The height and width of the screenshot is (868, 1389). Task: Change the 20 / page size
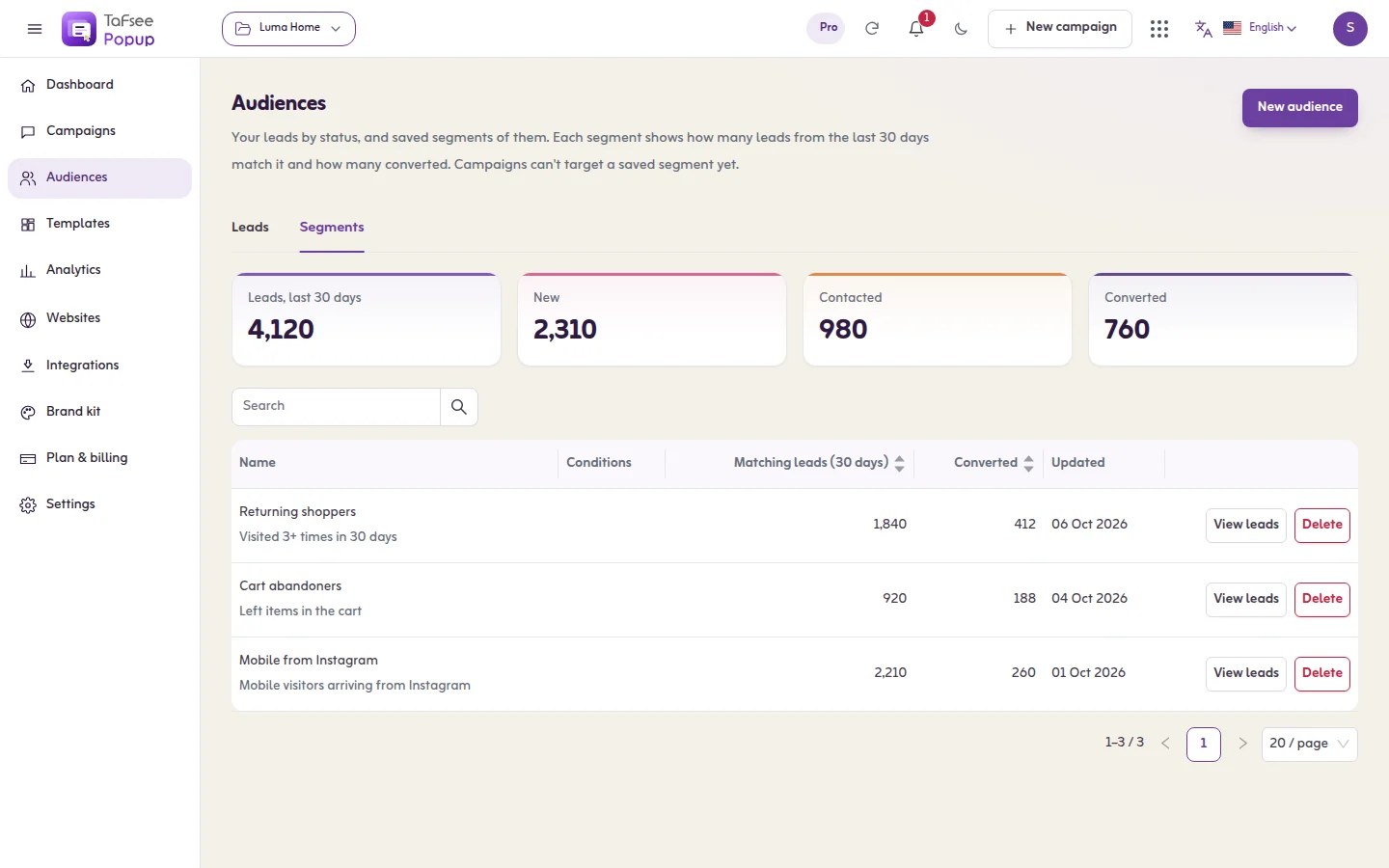1309,744
